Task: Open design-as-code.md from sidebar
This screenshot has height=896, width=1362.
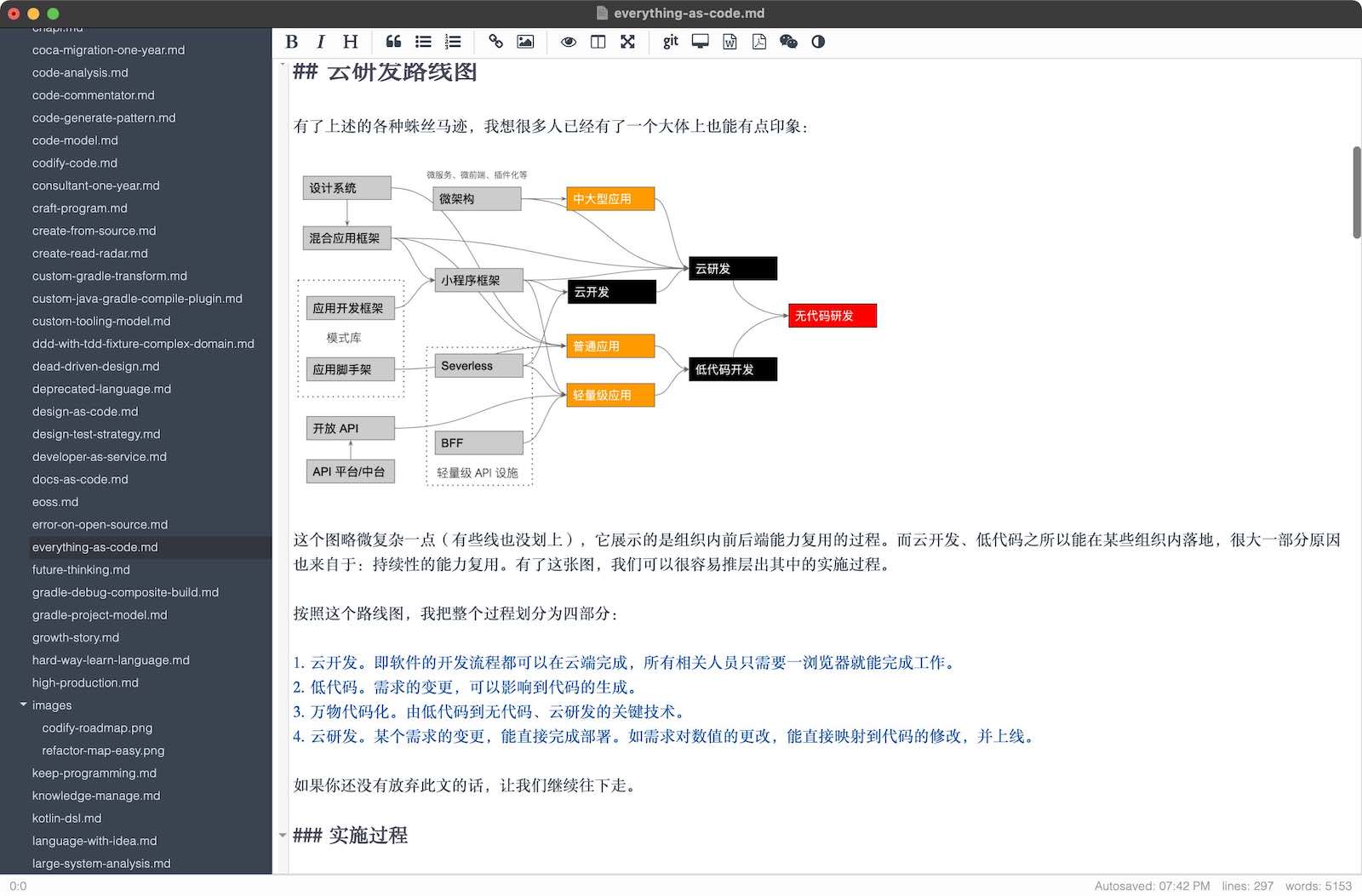Action: pos(85,411)
